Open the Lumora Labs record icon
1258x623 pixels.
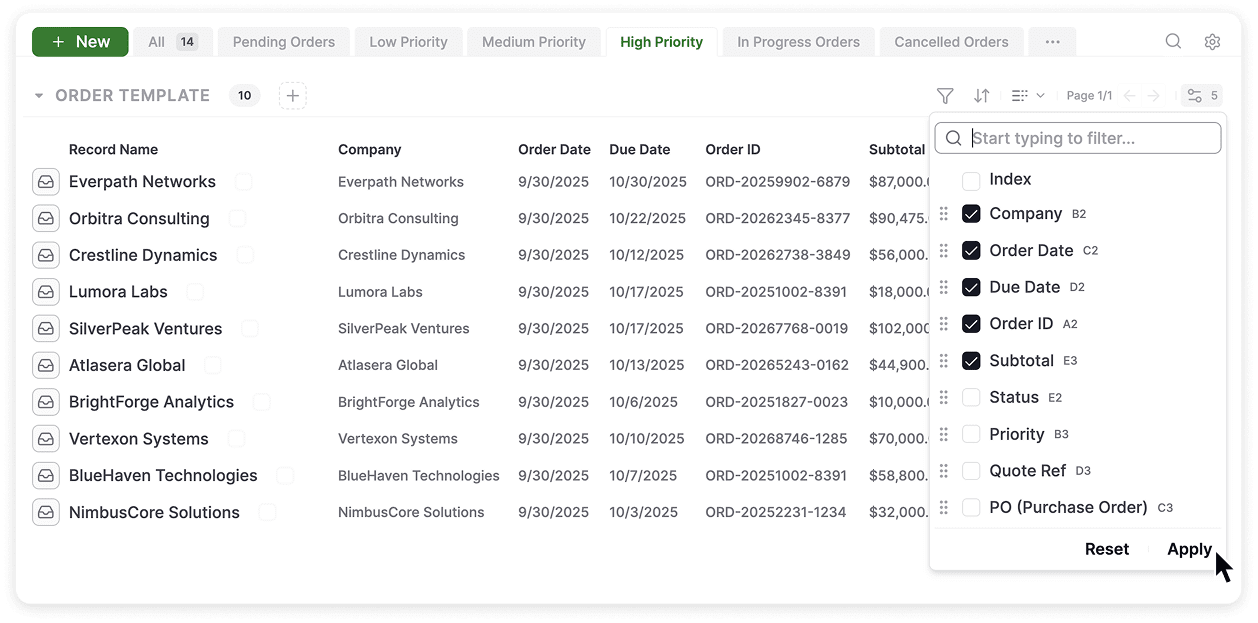pos(45,292)
